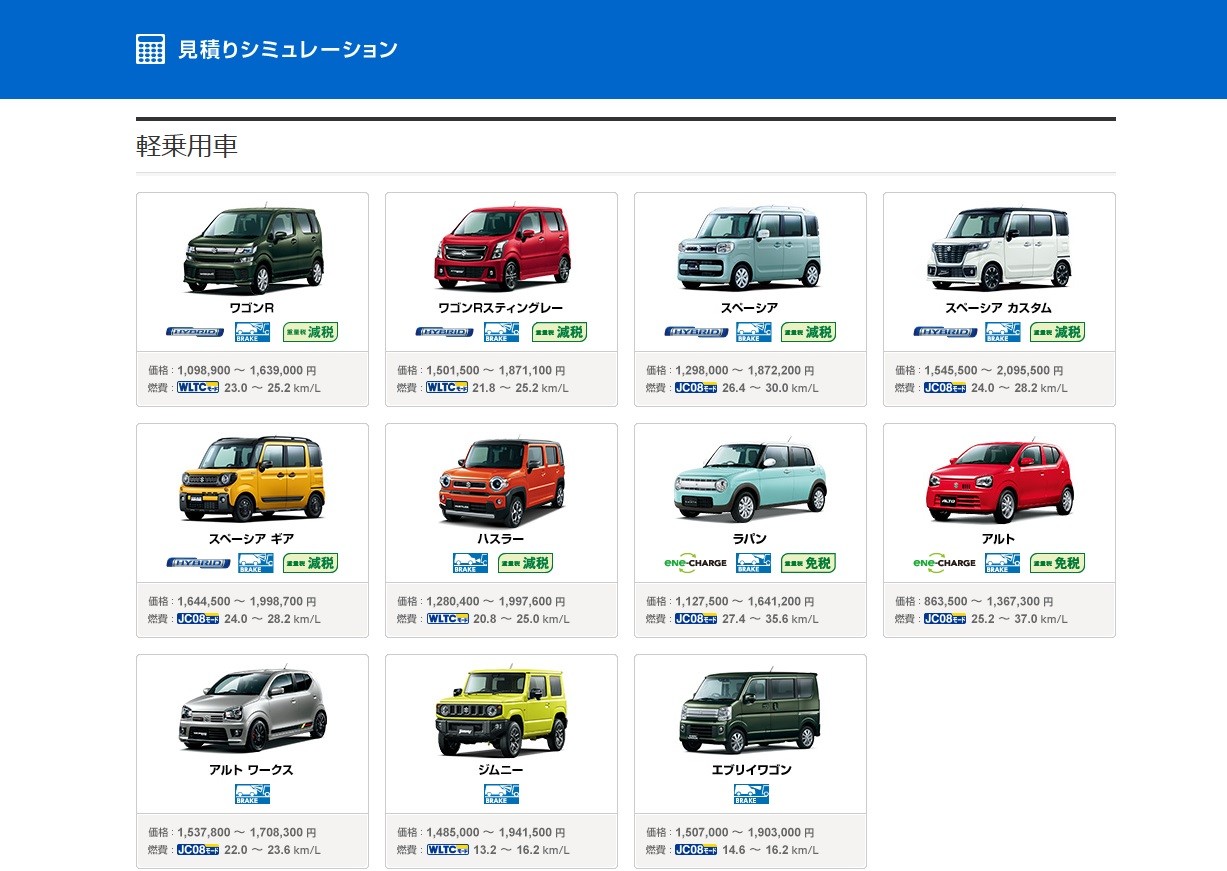
Task: Click the ワゴンRスティングレー HYBRID badge
Action: click(x=444, y=332)
